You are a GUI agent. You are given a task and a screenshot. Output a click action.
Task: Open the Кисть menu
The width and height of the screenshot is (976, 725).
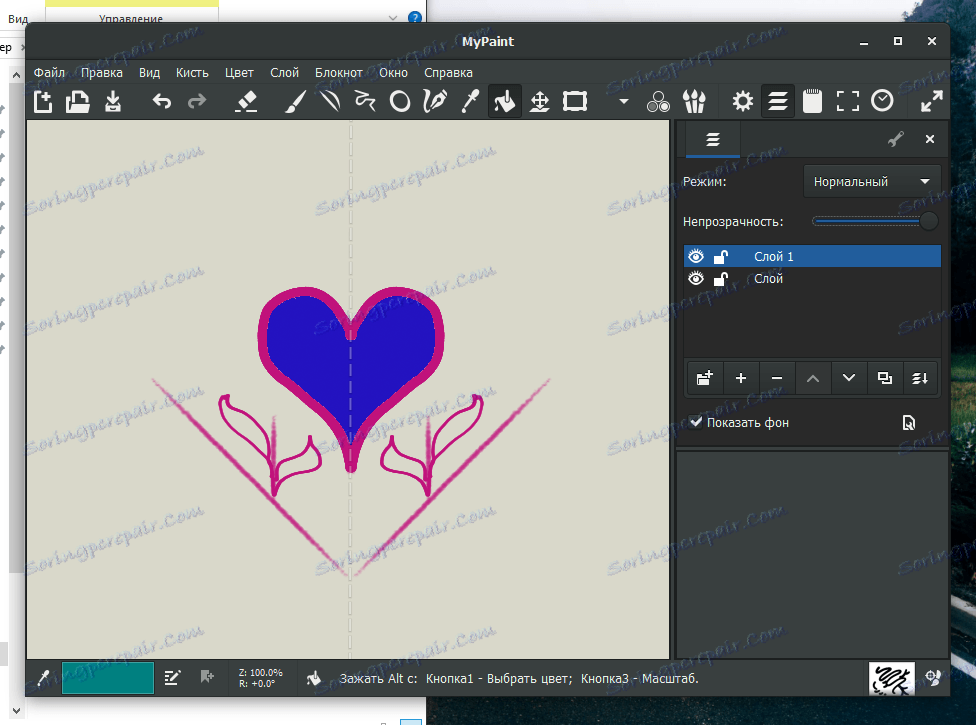click(192, 72)
